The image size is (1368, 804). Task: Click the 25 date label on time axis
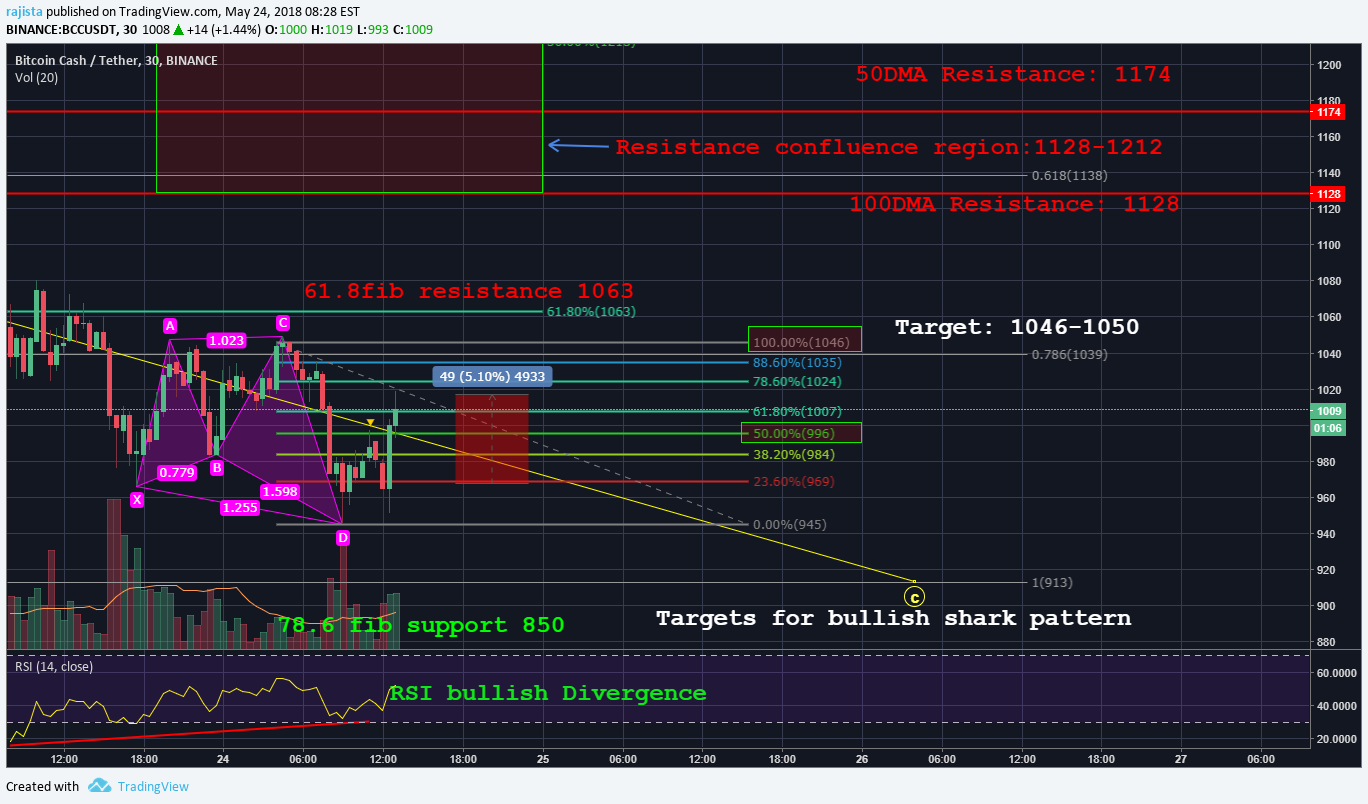click(x=543, y=759)
